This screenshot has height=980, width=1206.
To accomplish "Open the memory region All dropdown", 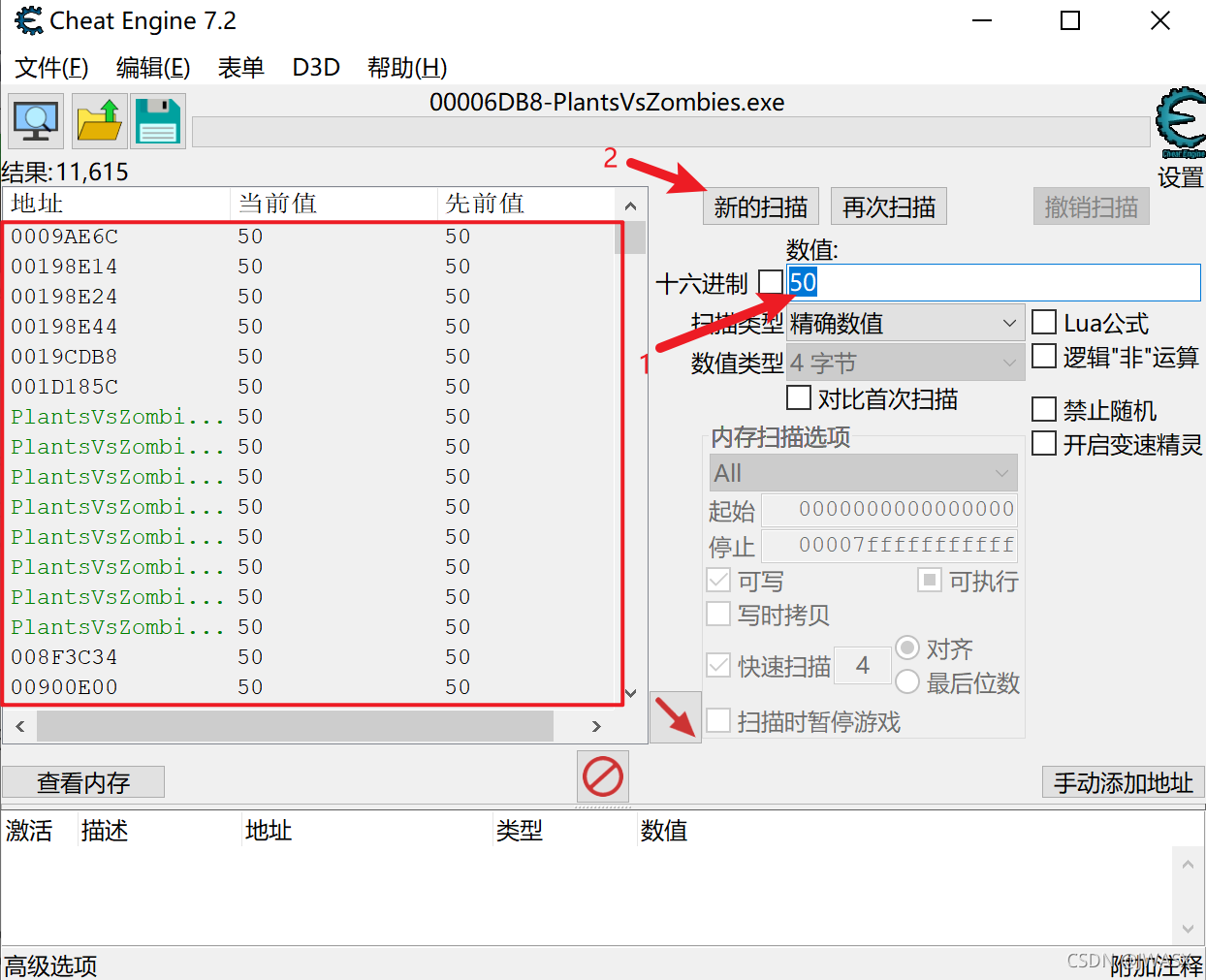I will (x=864, y=473).
